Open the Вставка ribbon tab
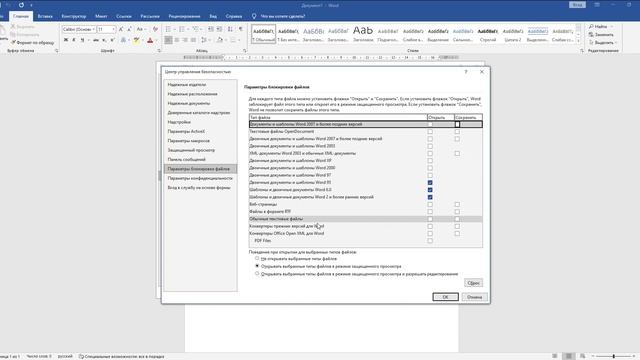Viewport: 640px width, 360px height. click(x=45, y=16)
